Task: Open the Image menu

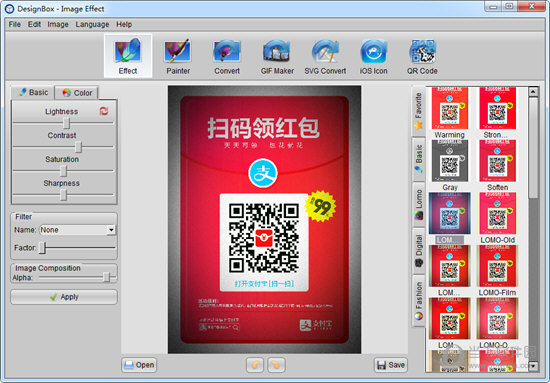Action: [58, 25]
